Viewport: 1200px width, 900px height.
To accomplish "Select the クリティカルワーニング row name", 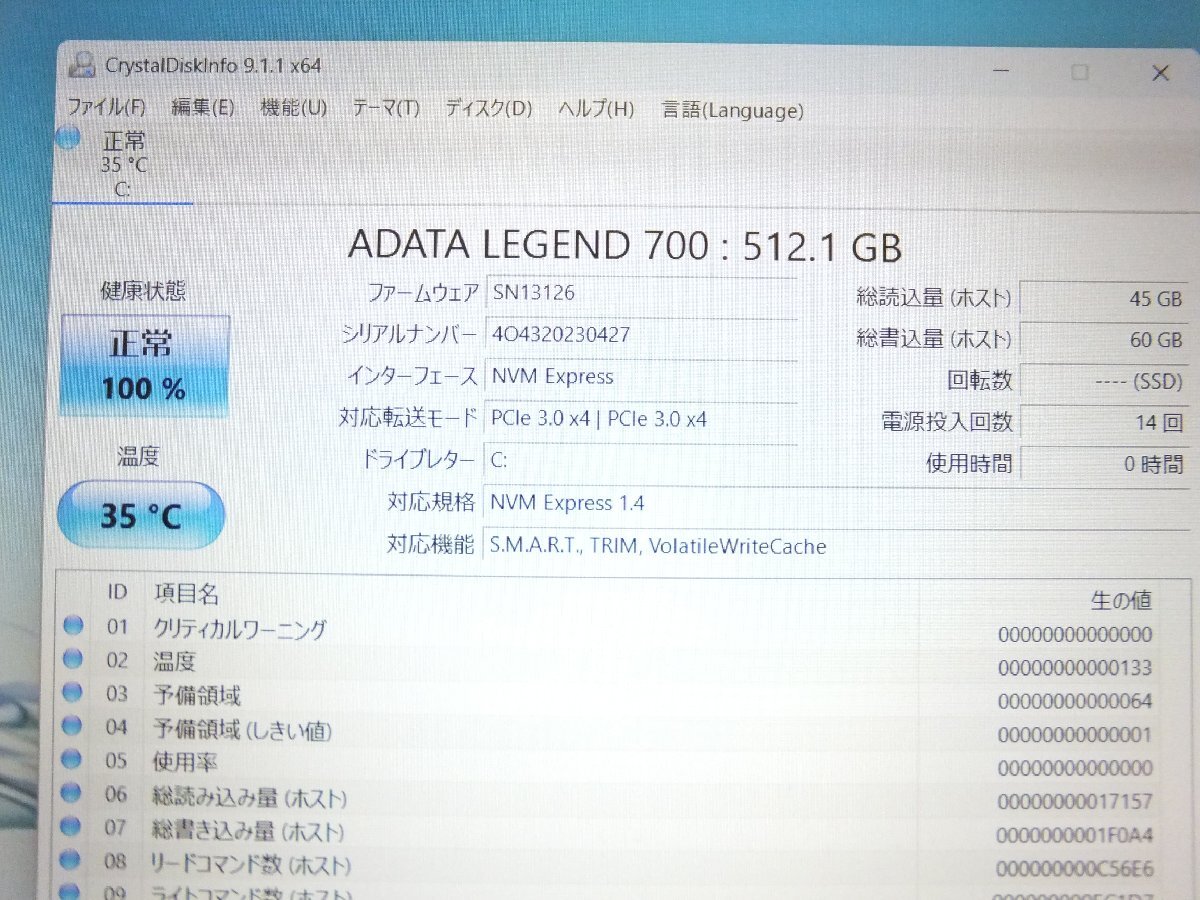I will [240, 629].
